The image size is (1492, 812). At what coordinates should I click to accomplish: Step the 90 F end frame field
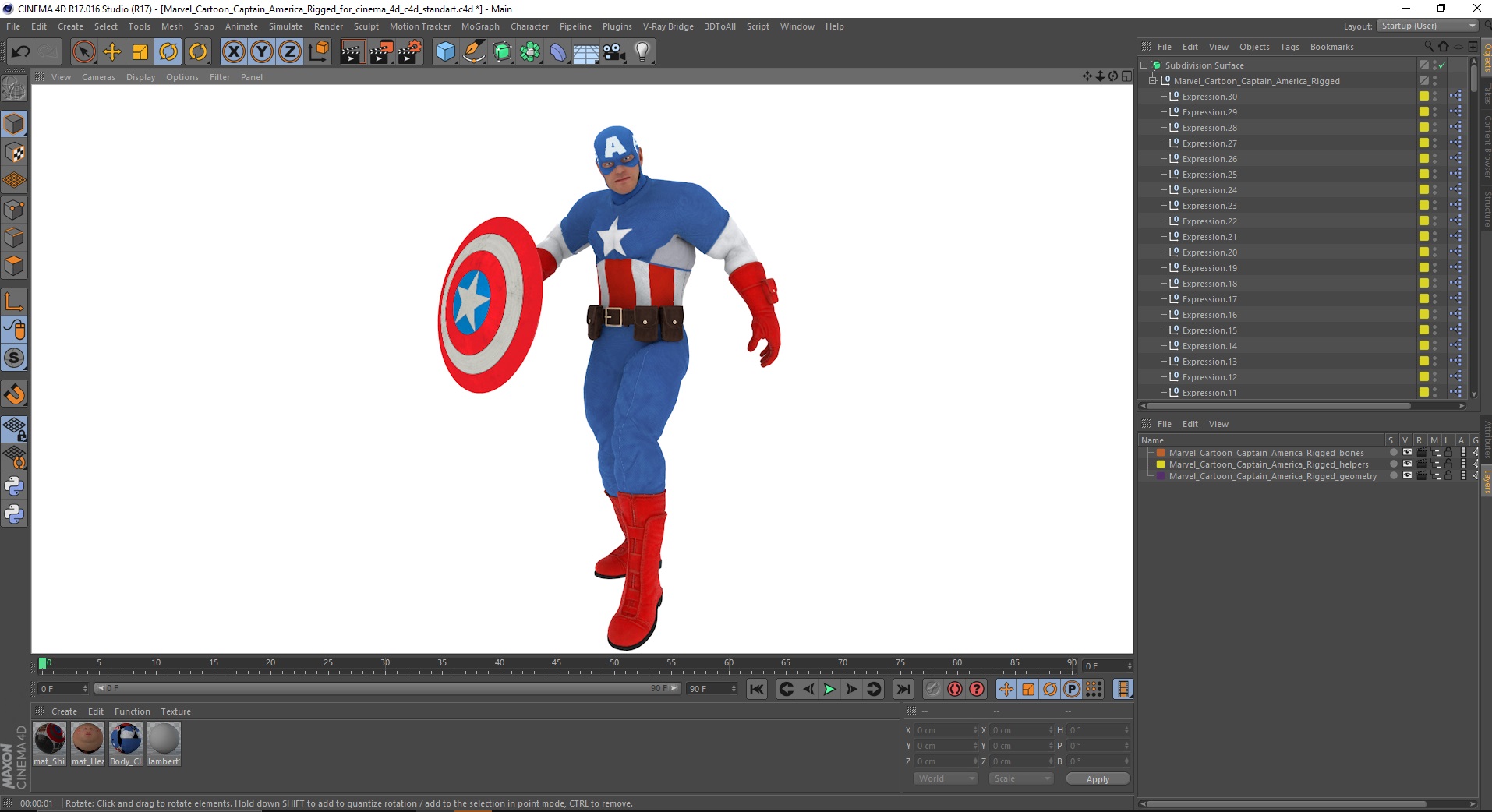pyautogui.click(x=734, y=689)
